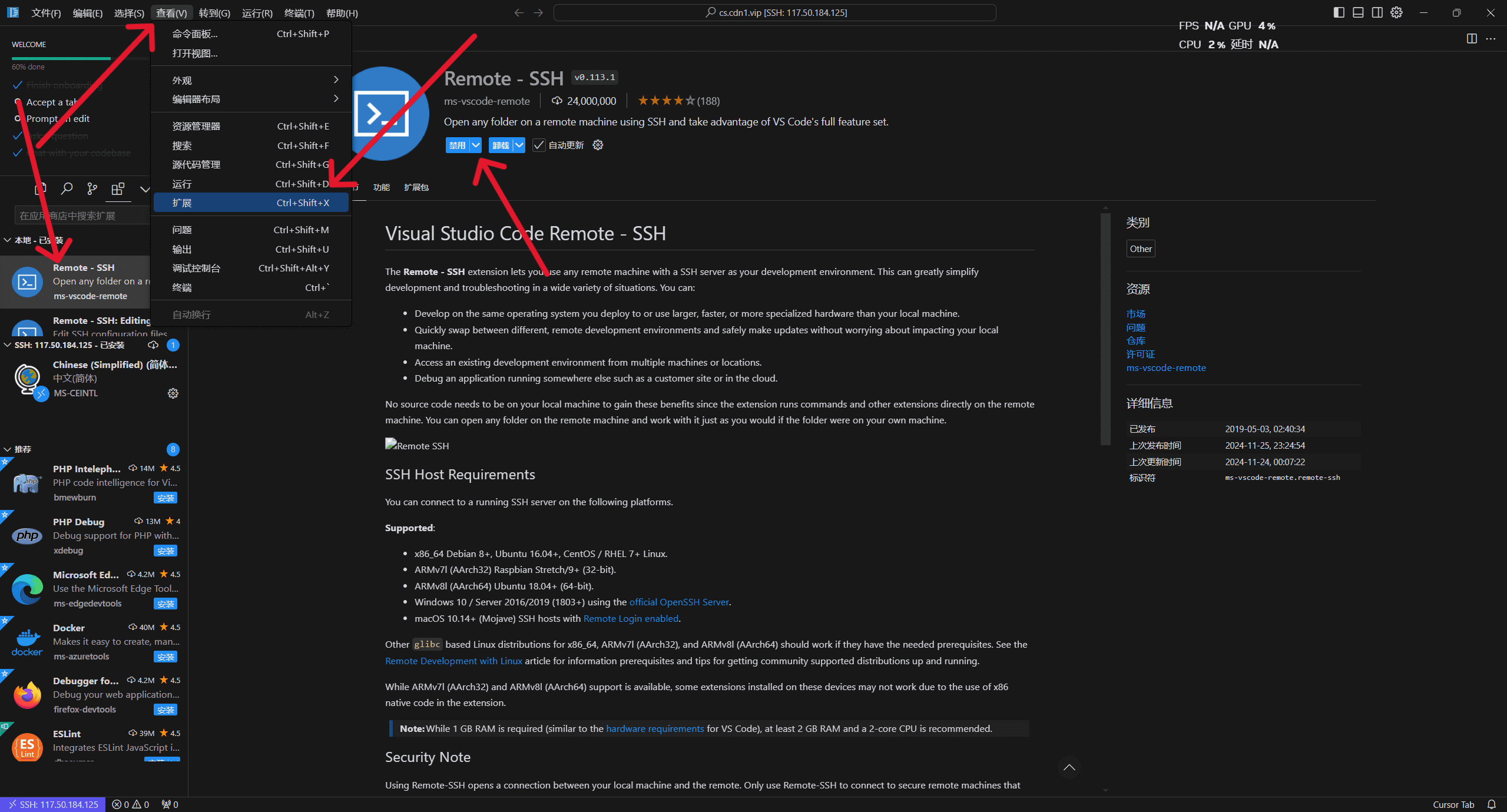
Task: Go forward using the navigation arrow
Action: pyautogui.click(x=538, y=12)
